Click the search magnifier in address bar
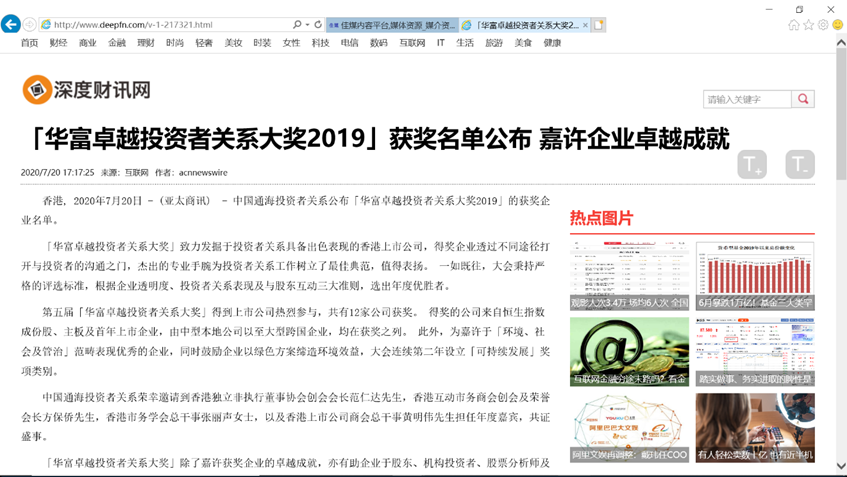This screenshot has width=847, height=477. 297,24
